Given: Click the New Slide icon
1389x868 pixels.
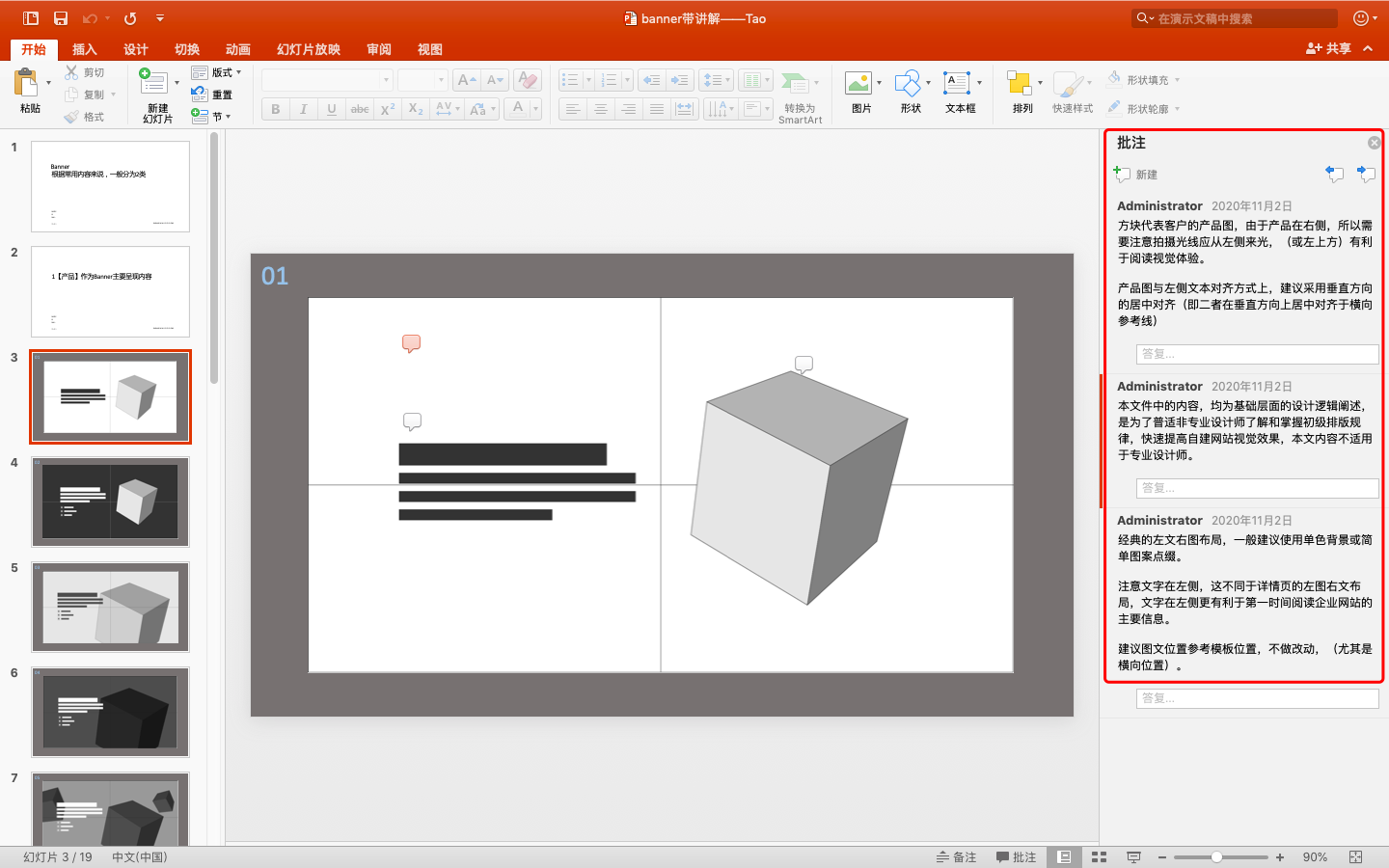Looking at the screenshot, I should (154, 82).
